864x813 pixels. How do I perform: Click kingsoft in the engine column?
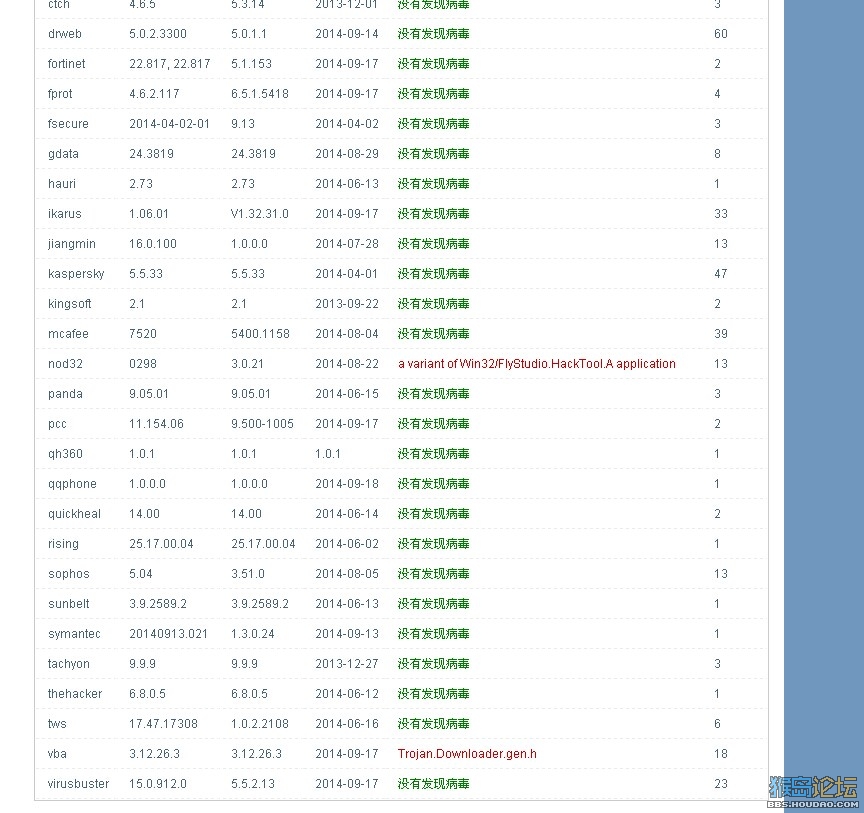point(69,304)
